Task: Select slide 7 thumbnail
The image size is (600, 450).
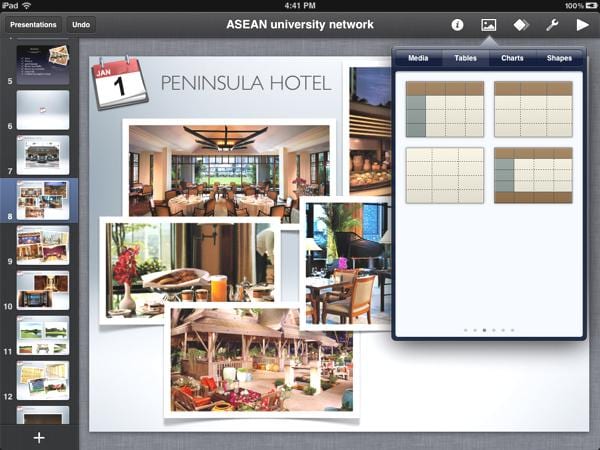Action: pos(43,155)
